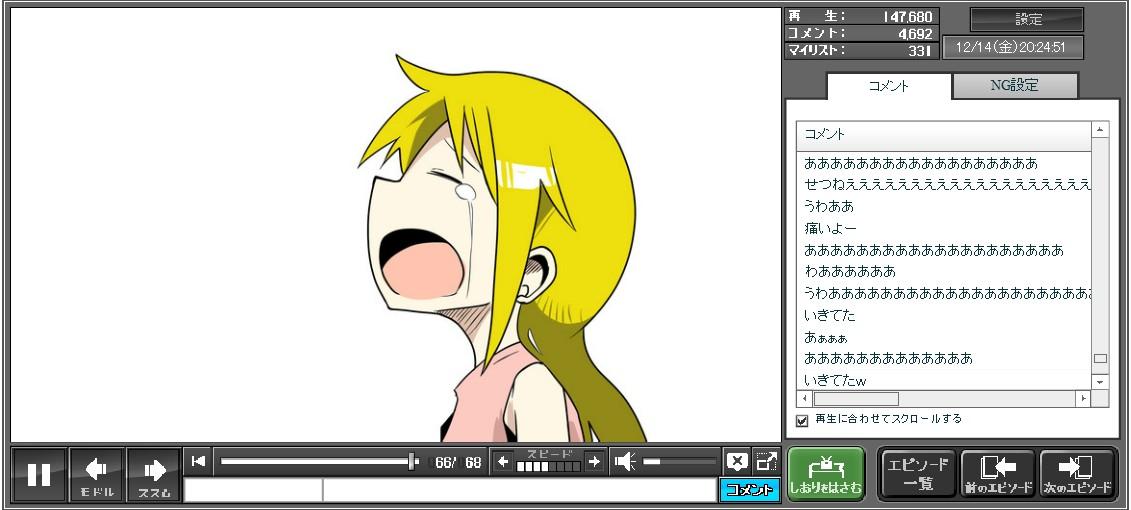Toggle fullscreen mode icon
Viewport: 1131px width, 510px height.
point(766,461)
